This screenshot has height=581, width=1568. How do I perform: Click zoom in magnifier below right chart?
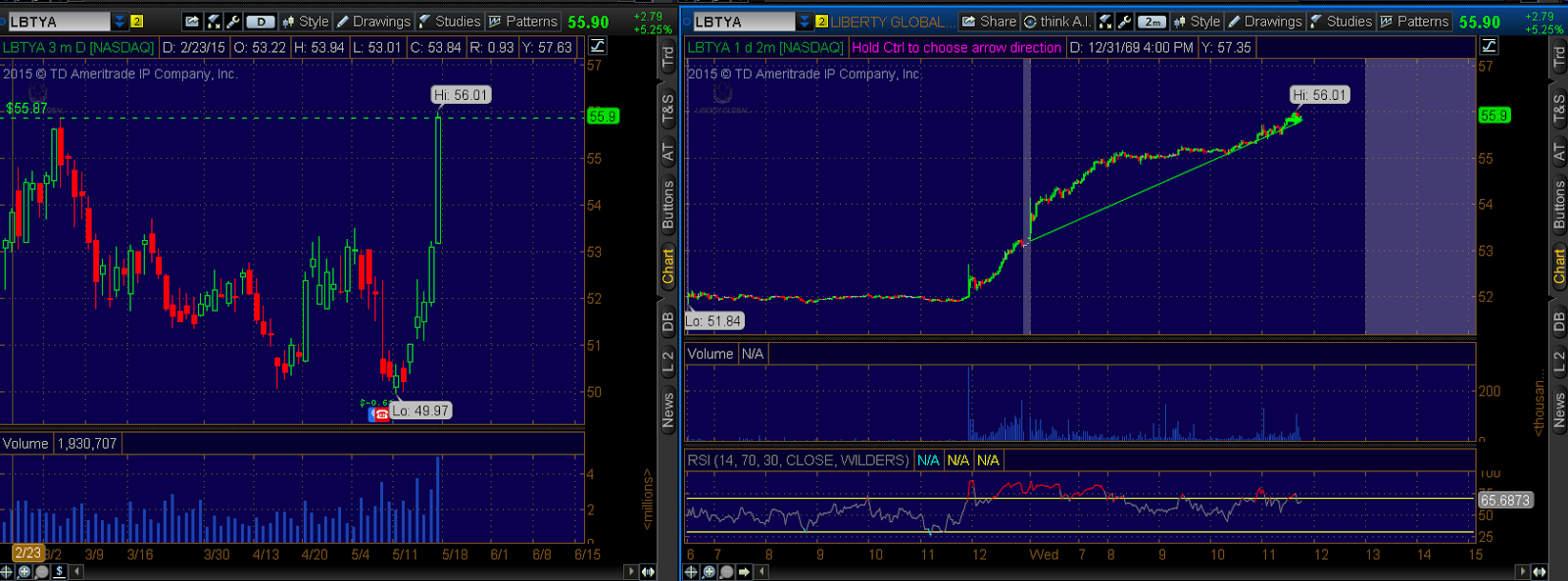[x=709, y=571]
